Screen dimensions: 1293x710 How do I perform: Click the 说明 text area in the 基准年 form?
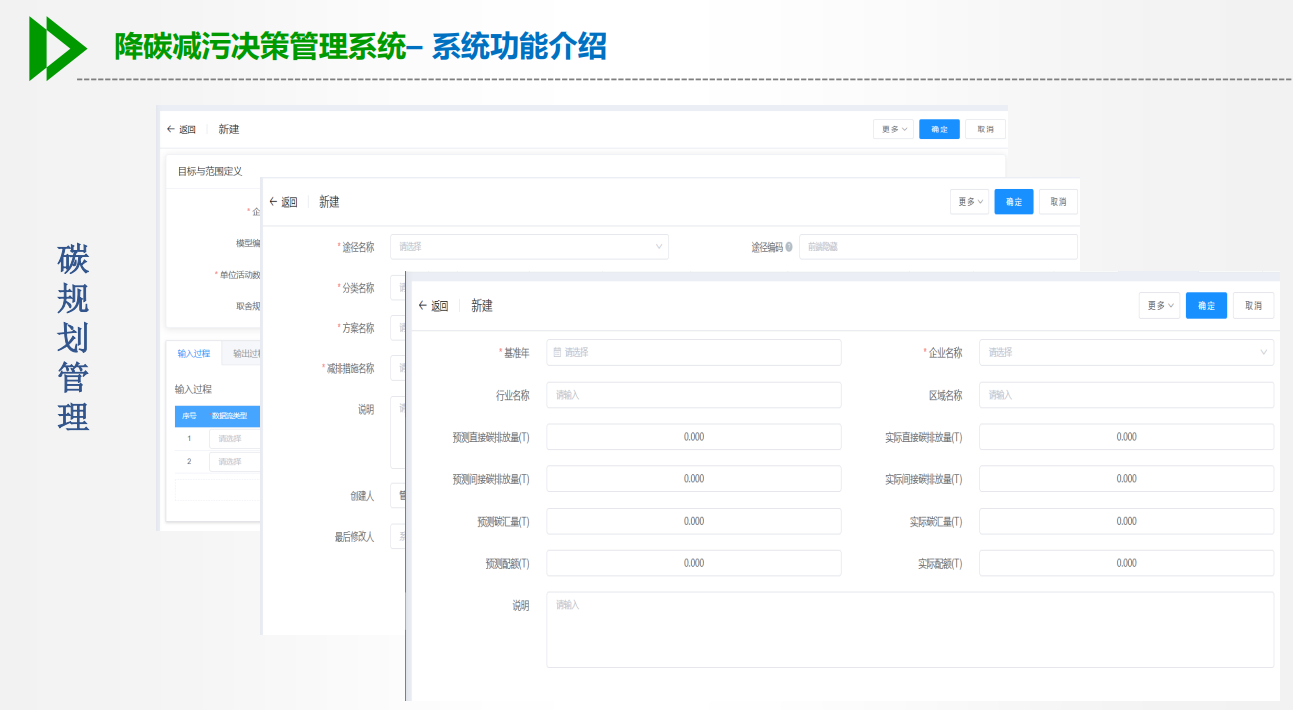pos(910,630)
